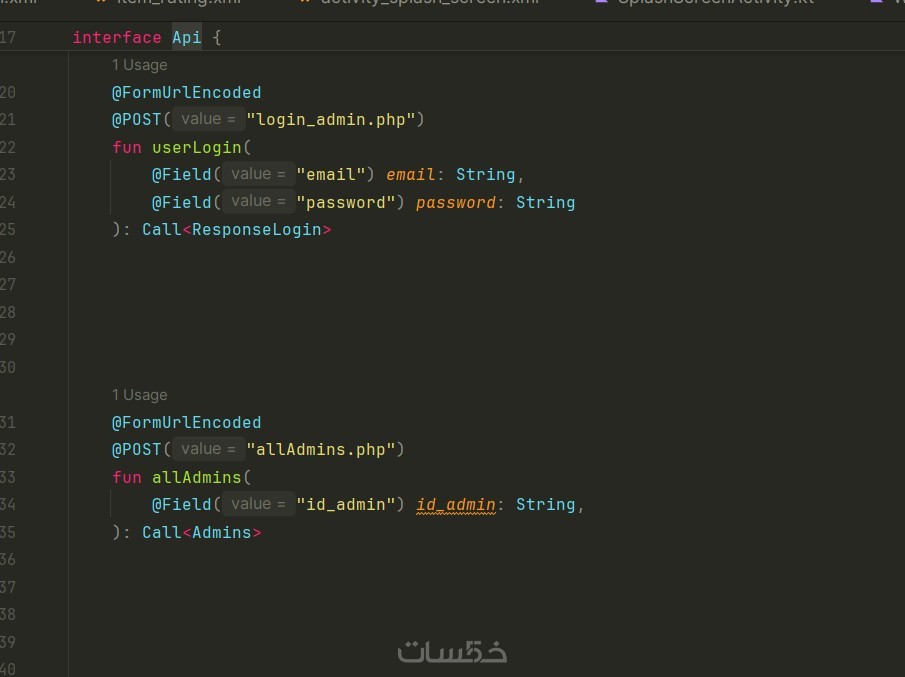Screen dimensions: 905x677
Task: Click the value hint before "password"
Action: click(259, 201)
